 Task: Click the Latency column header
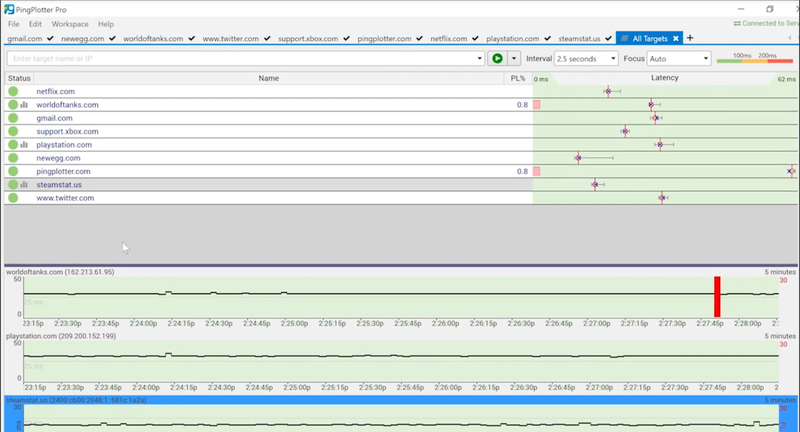[x=665, y=78]
